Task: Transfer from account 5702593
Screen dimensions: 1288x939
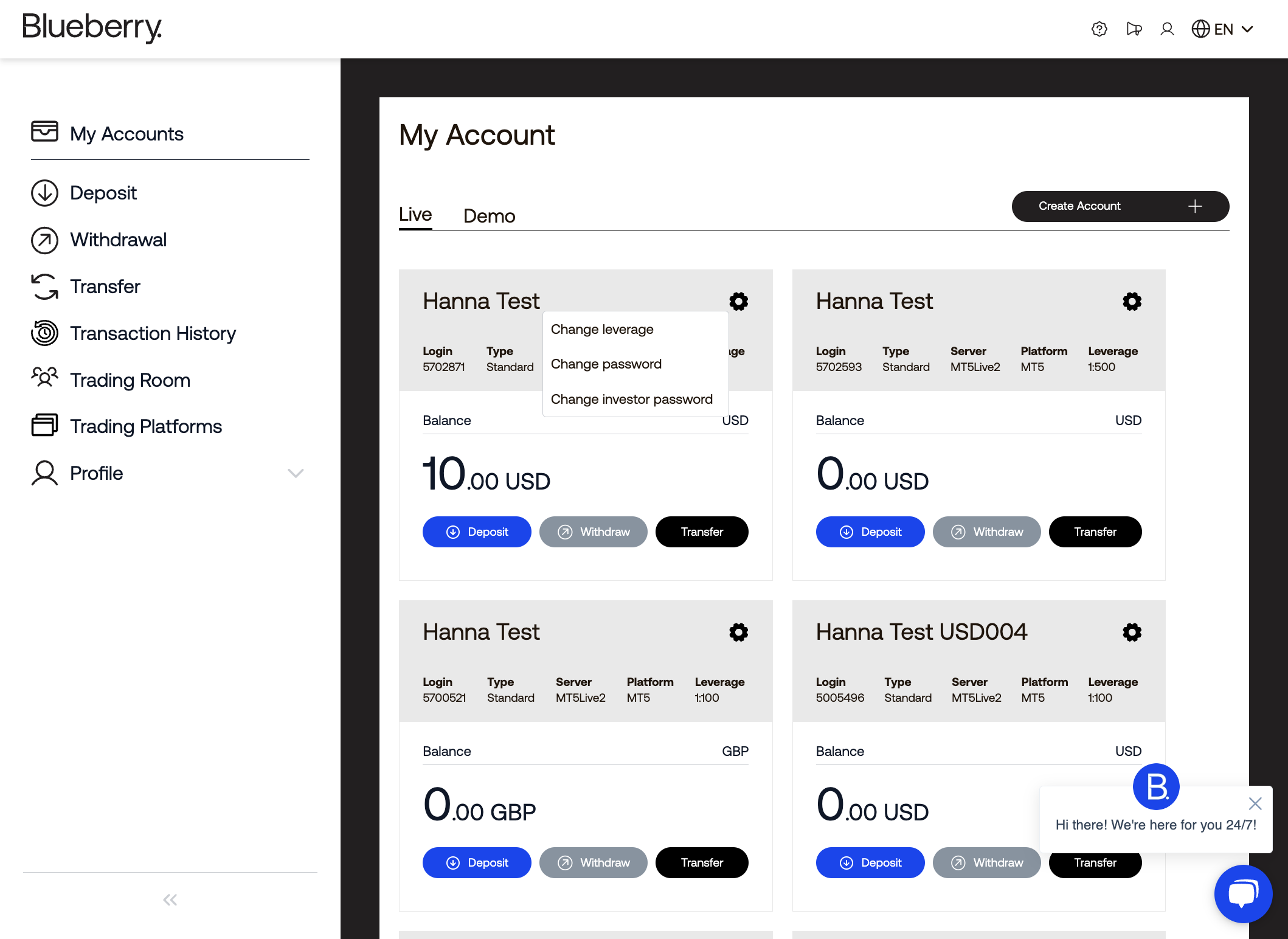Action: coord(1095,532)
